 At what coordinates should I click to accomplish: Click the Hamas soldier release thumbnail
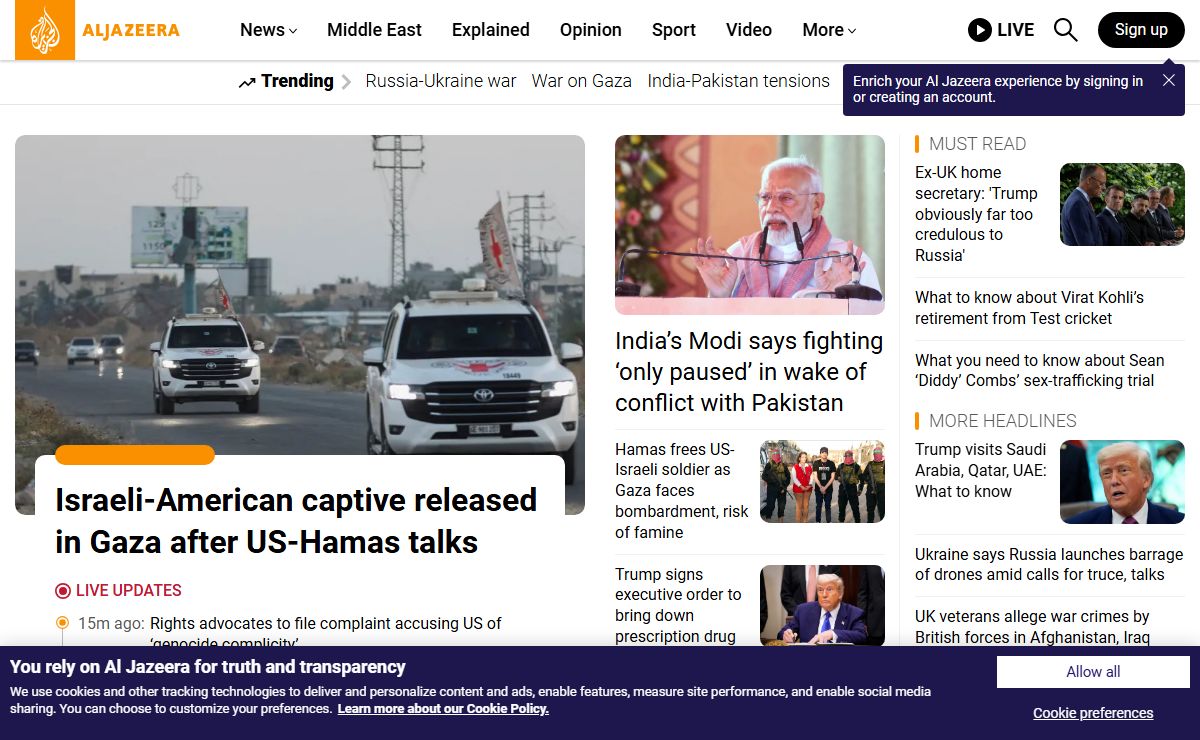point(822,481)
